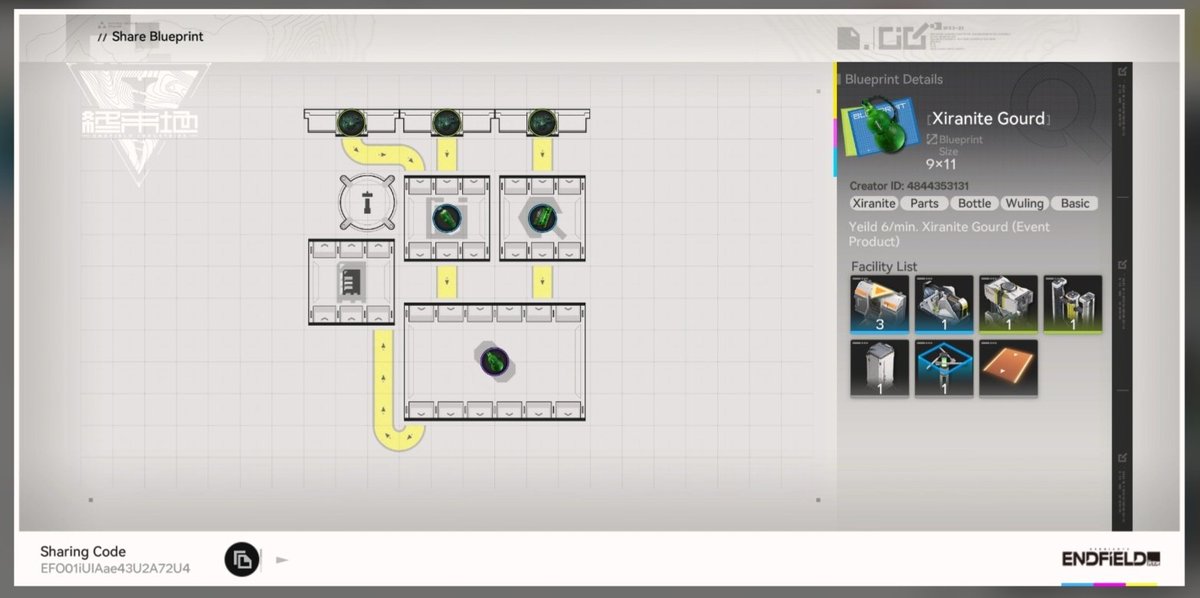Click the Yield 6/min description text
1200x598 pixels.
pyautogui.click(x=949, y=234)
